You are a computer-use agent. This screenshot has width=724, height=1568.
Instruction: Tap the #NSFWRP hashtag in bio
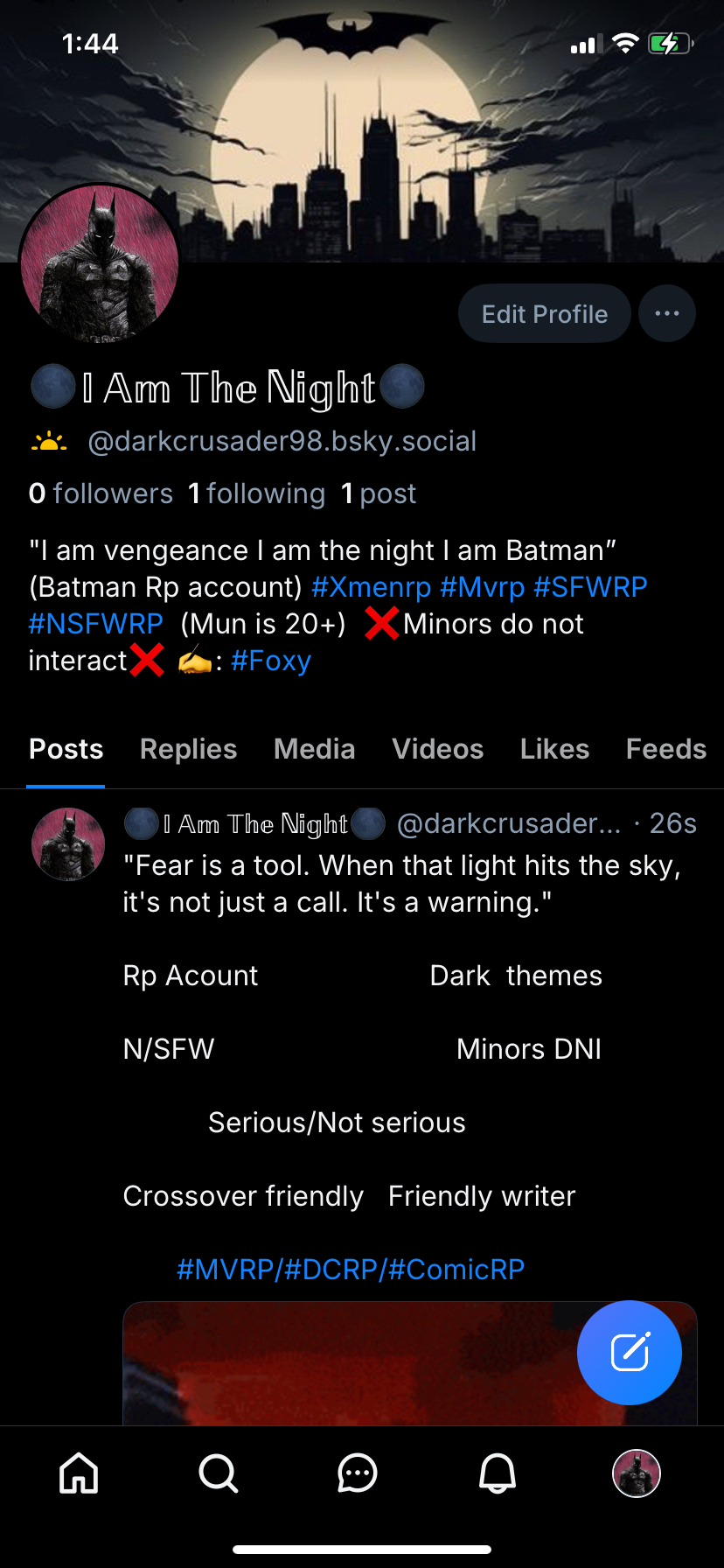point(95,624)
